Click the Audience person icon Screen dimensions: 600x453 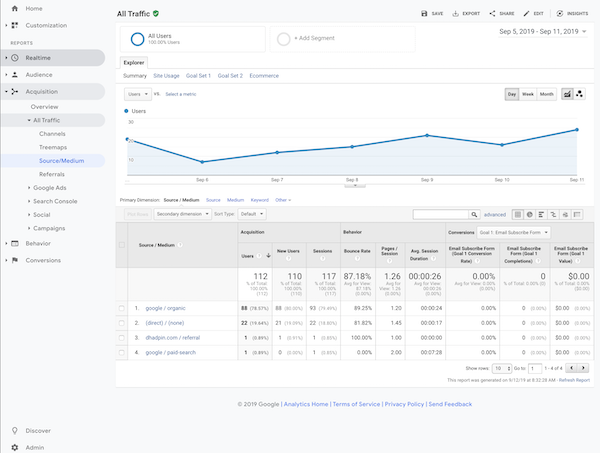pyautogui.click(x=15, y=75)
